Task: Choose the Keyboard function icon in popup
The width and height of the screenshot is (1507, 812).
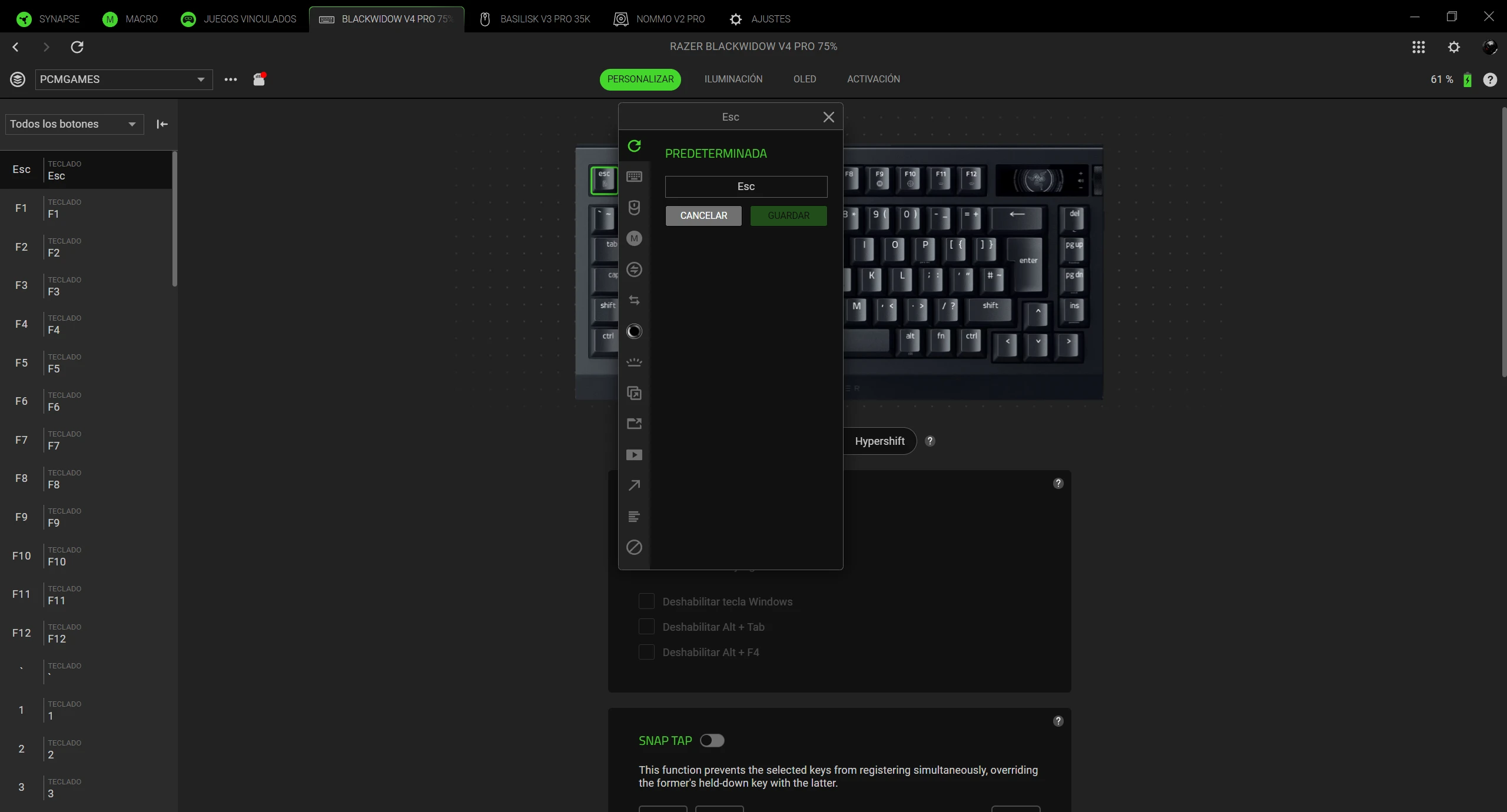Action: pos(634,177)
